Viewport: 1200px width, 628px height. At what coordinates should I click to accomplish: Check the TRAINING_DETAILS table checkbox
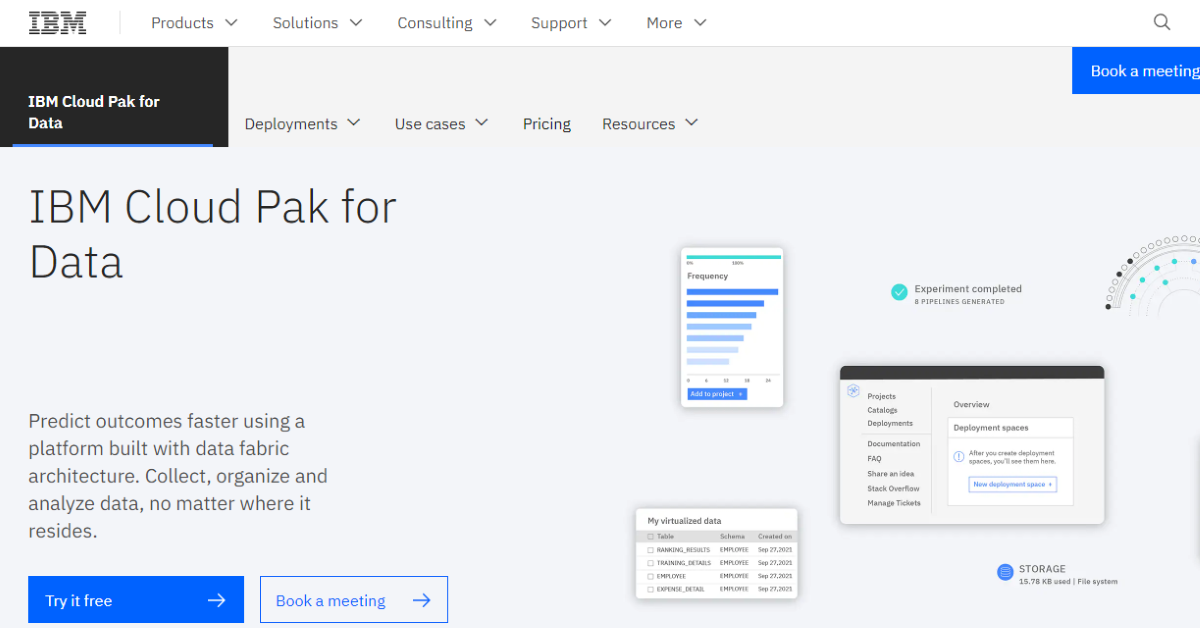pyautogui.click(x=650, y=563)
